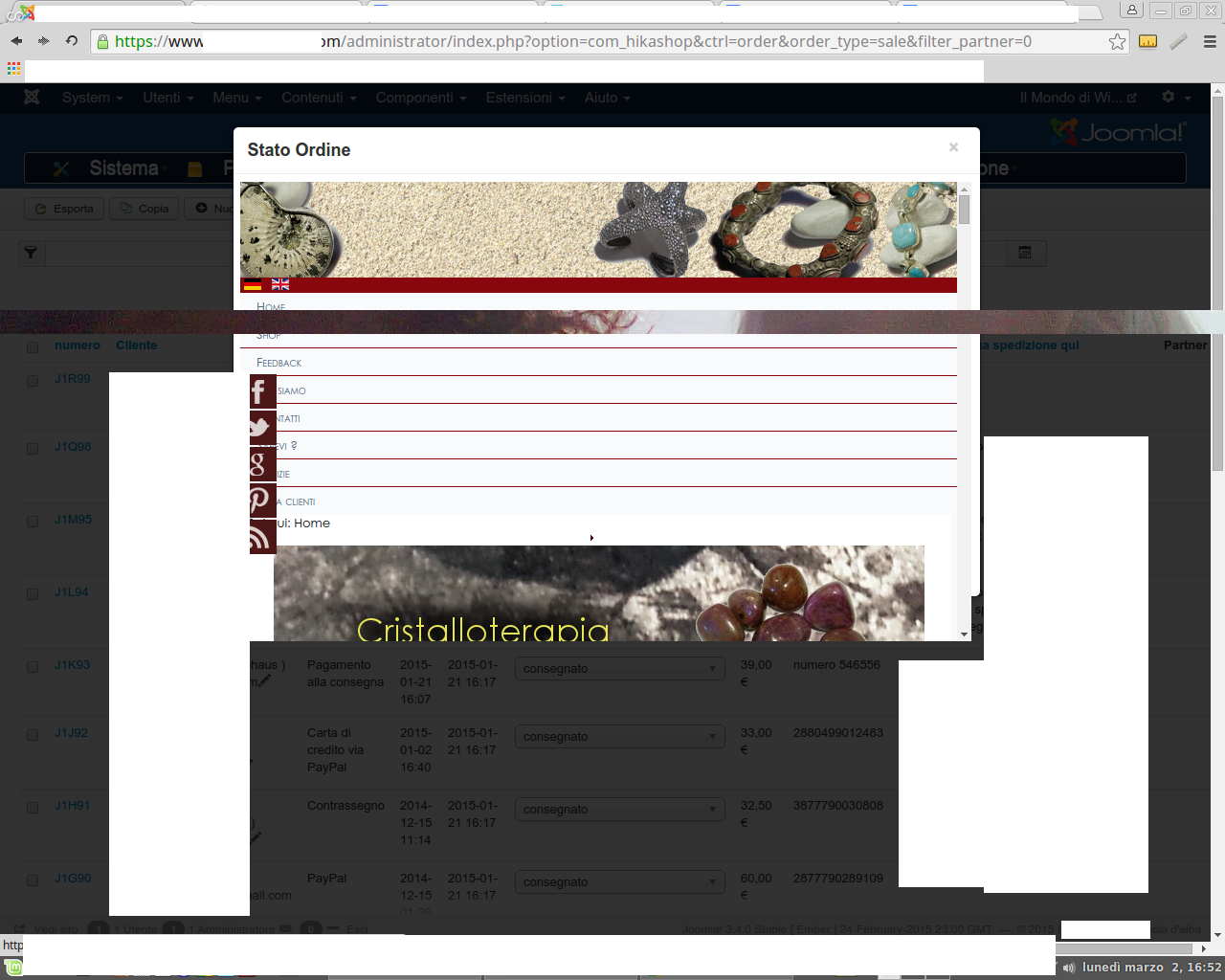Click the Twitter bird icon
The height and width of the screenshot is (980, 1225).
click(263, 428)
